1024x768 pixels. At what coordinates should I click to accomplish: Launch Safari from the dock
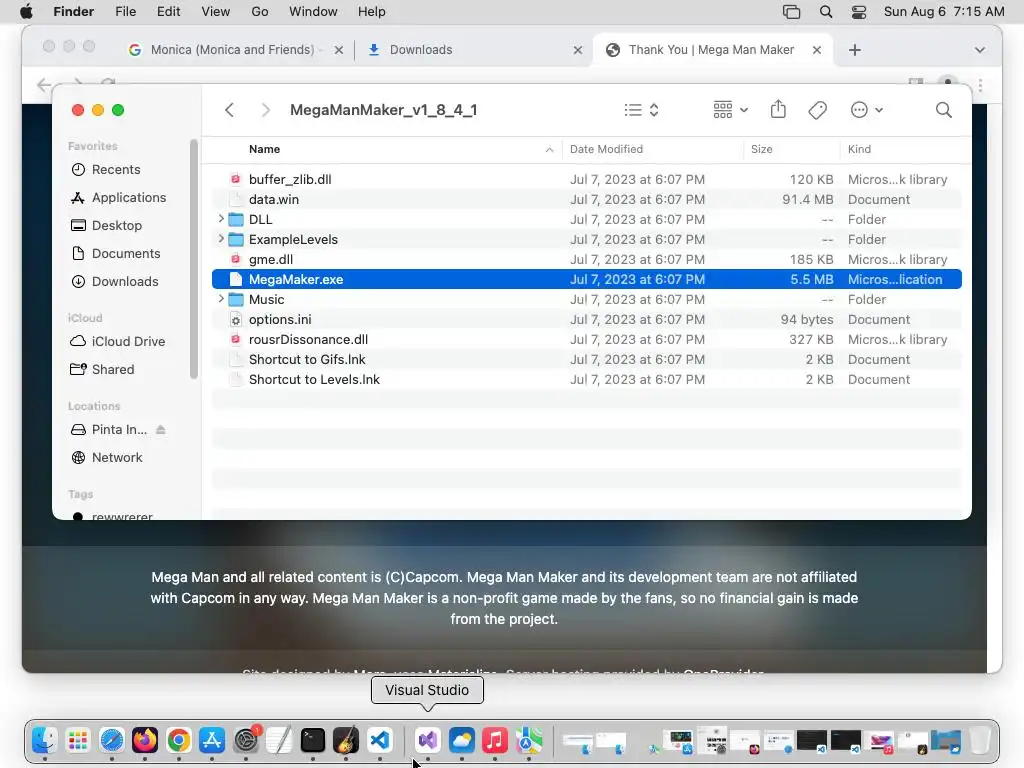point(112,740)
